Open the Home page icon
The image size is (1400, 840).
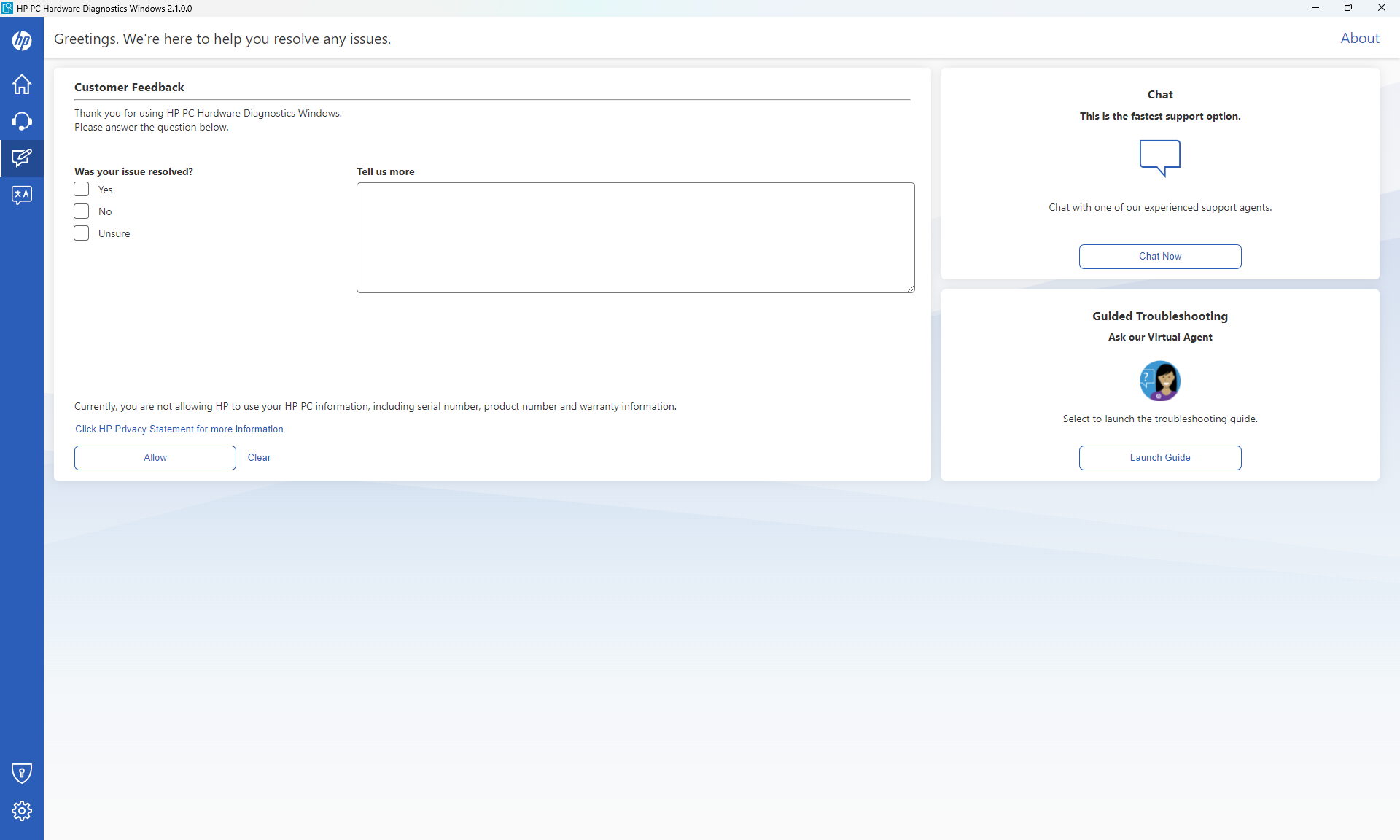pyautogui.click(x=22, y=85)
